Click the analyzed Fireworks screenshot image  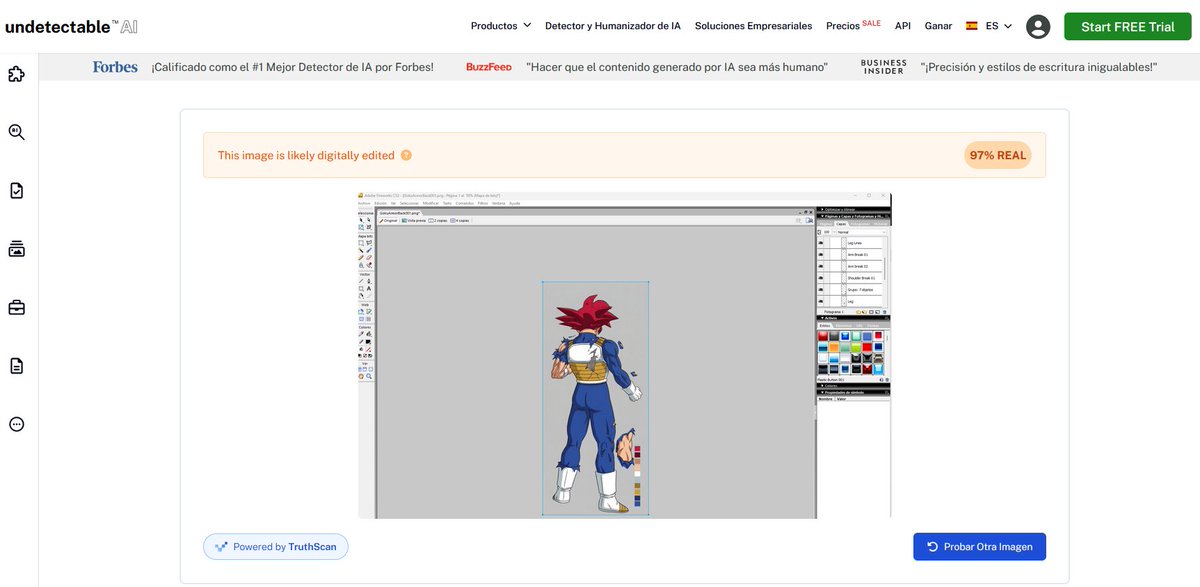click(625, 355)
